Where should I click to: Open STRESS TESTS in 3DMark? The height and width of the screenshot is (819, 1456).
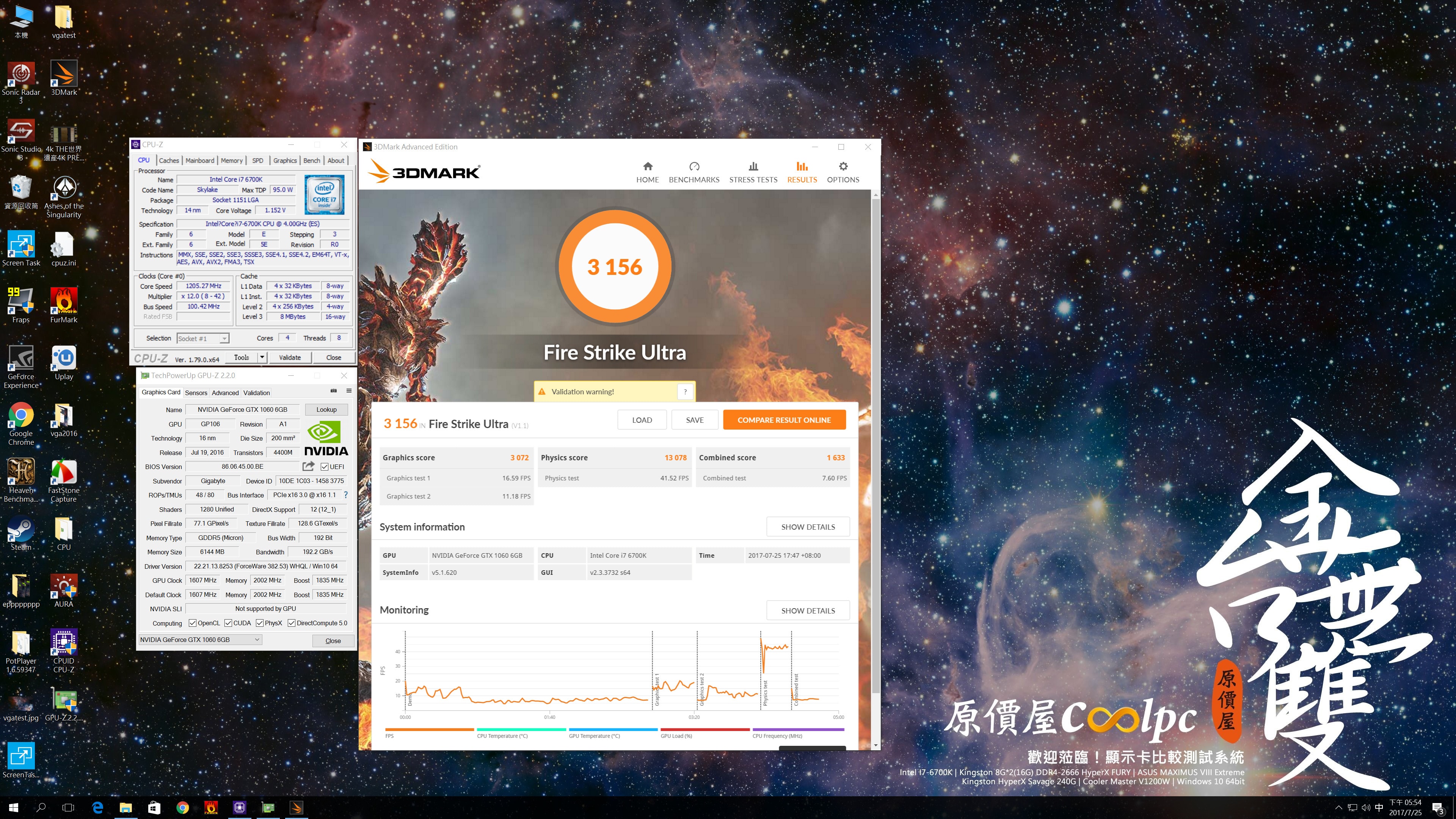[753, 173]
